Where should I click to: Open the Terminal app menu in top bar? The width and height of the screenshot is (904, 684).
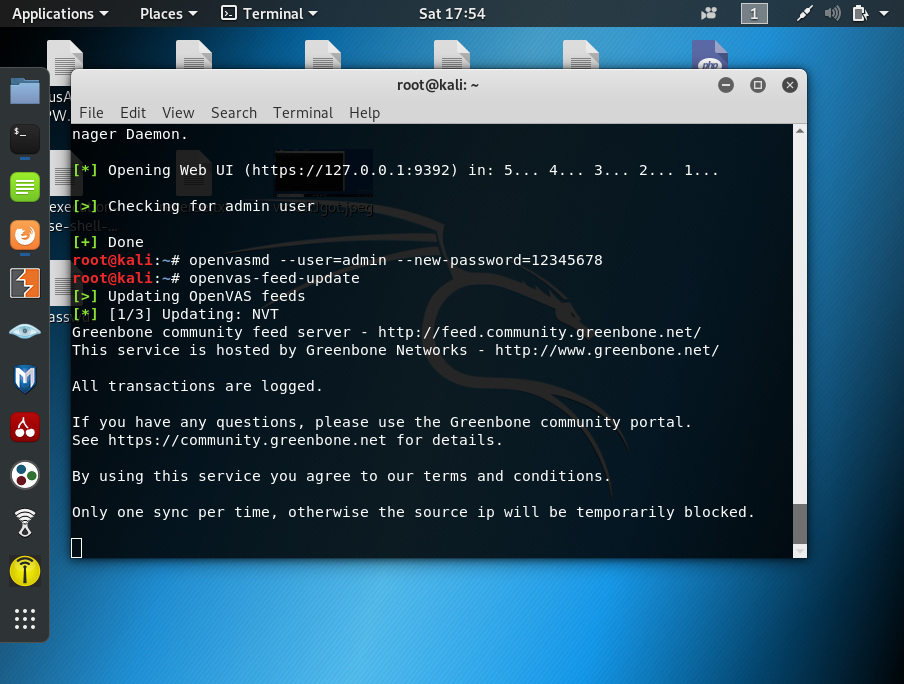pos(269,13)
